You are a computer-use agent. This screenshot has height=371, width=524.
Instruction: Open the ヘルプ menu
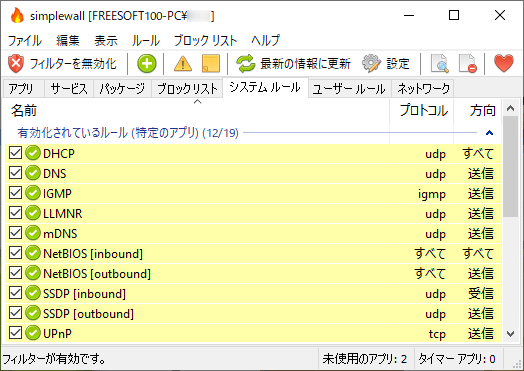coord(265,40)
